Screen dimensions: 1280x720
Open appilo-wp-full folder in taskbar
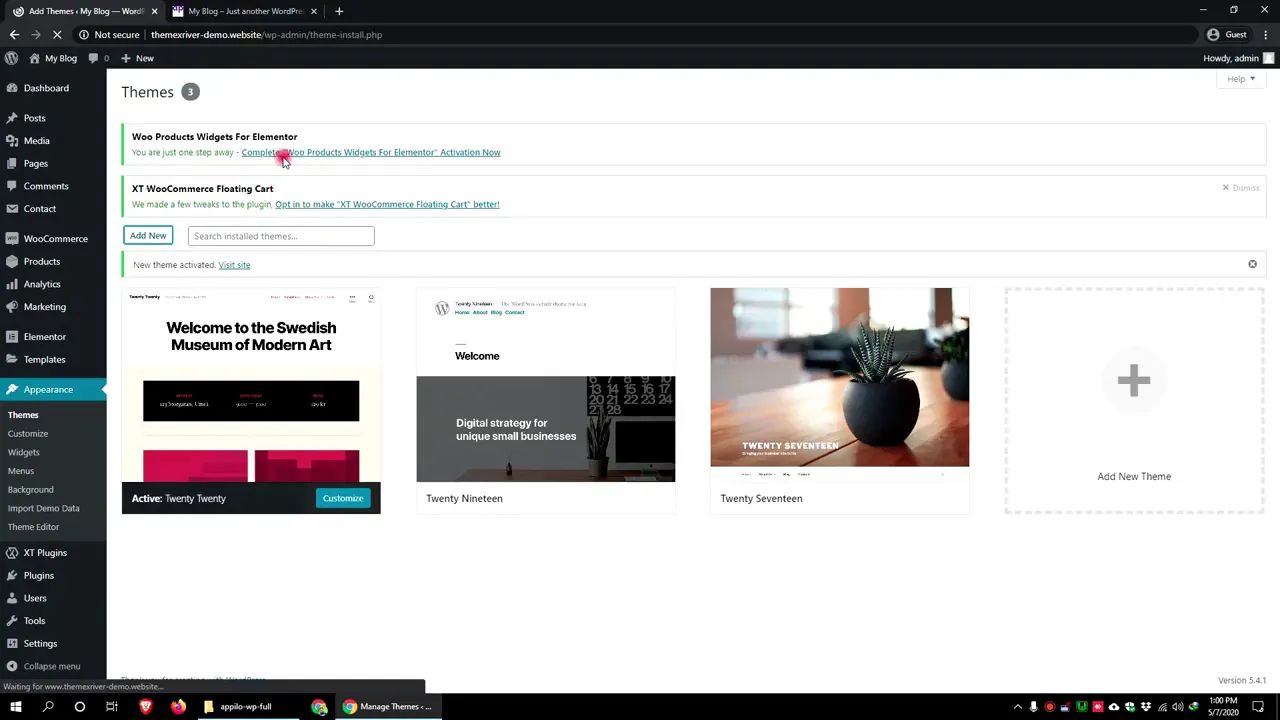(240, 707)
